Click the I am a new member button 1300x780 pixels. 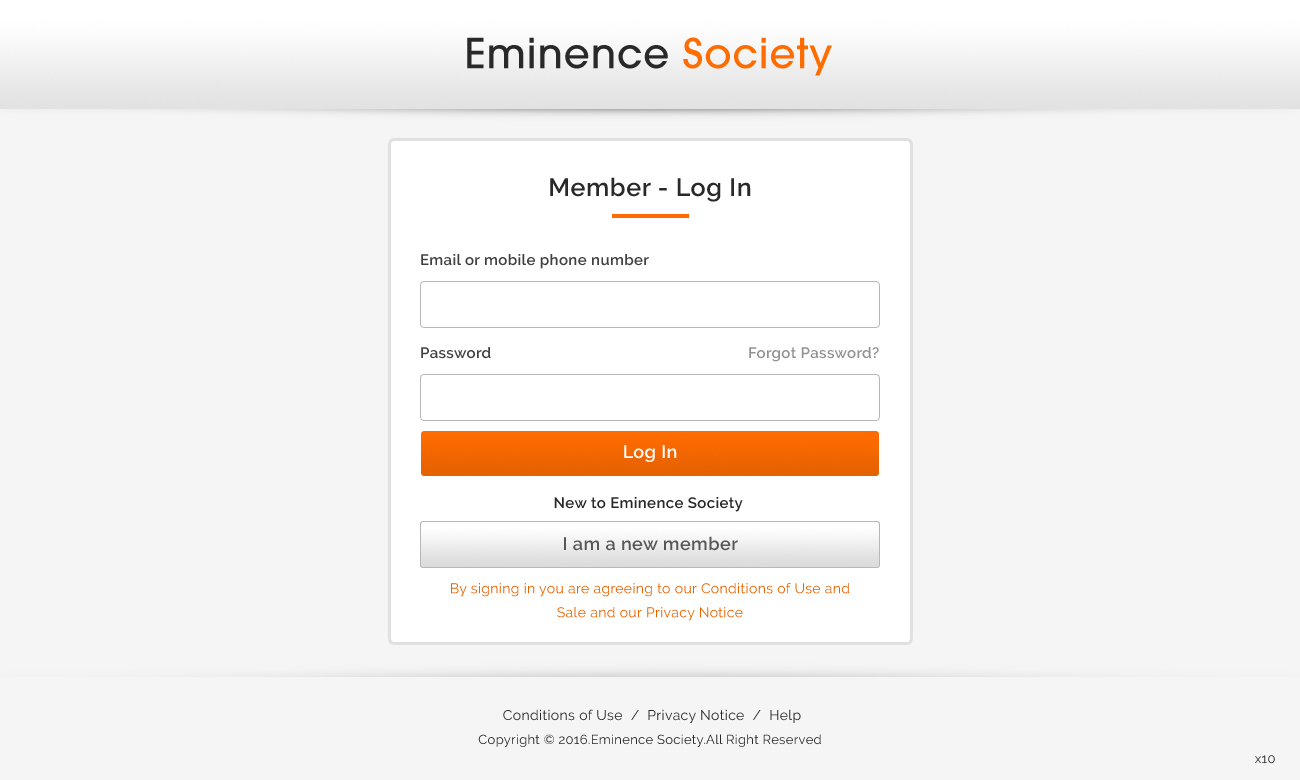click(650, 544)
